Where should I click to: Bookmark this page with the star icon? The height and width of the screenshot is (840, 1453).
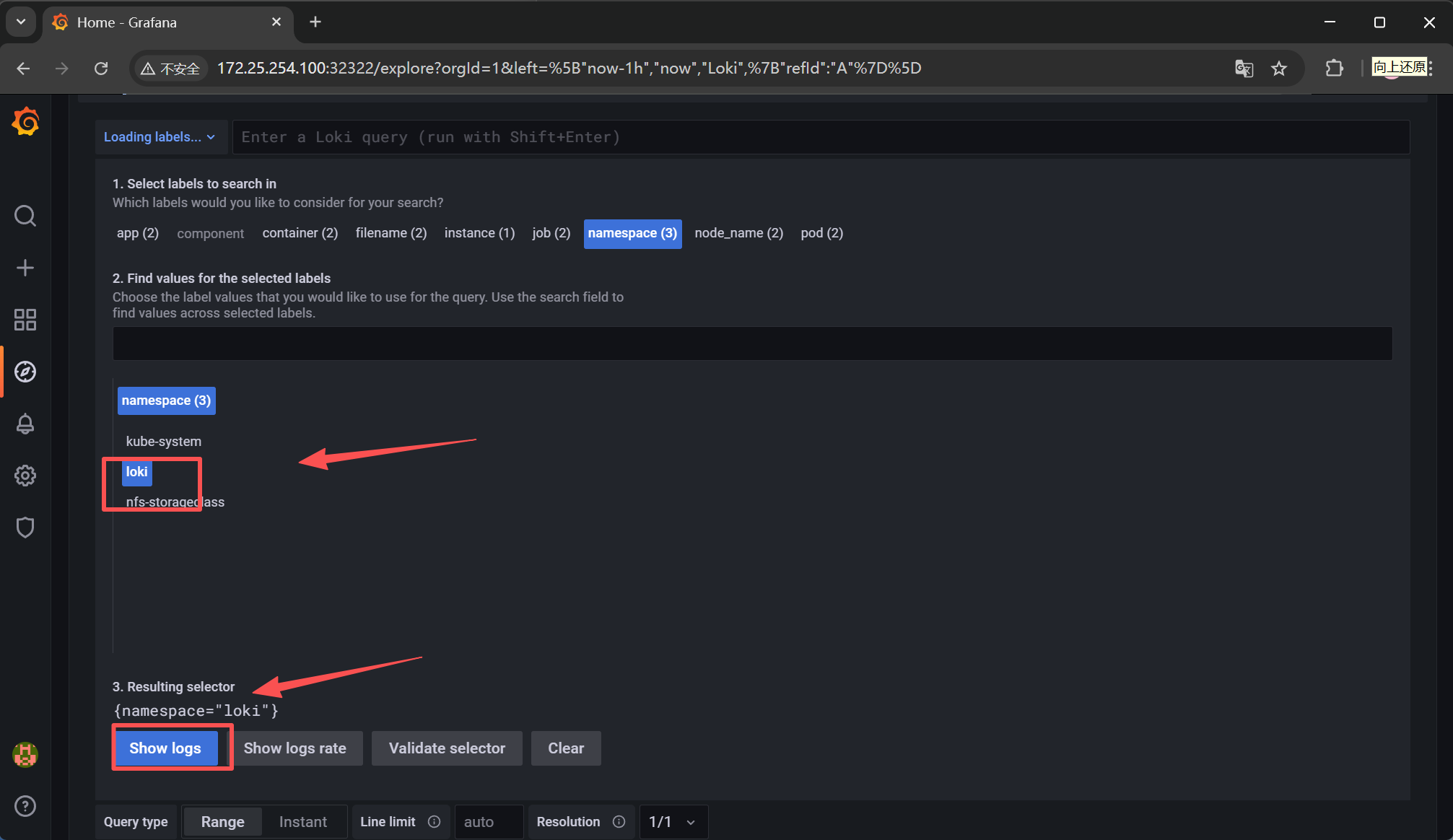pyautogui.click(x=1279, y=69)
